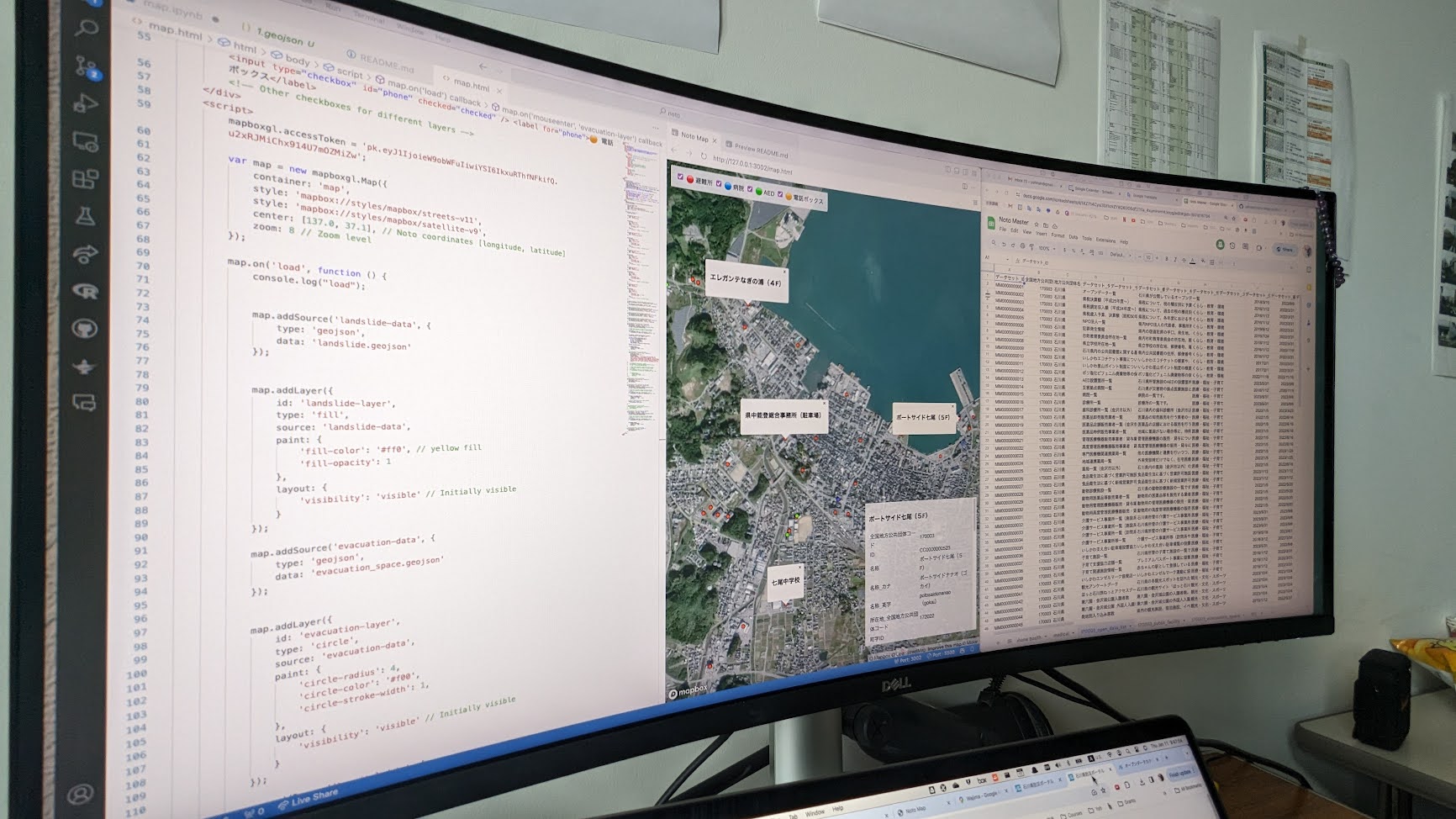This screenshot has width=1456, height=819.
Task: Open version history clock icon in Sheets
Action: (x=1232, y=246)
